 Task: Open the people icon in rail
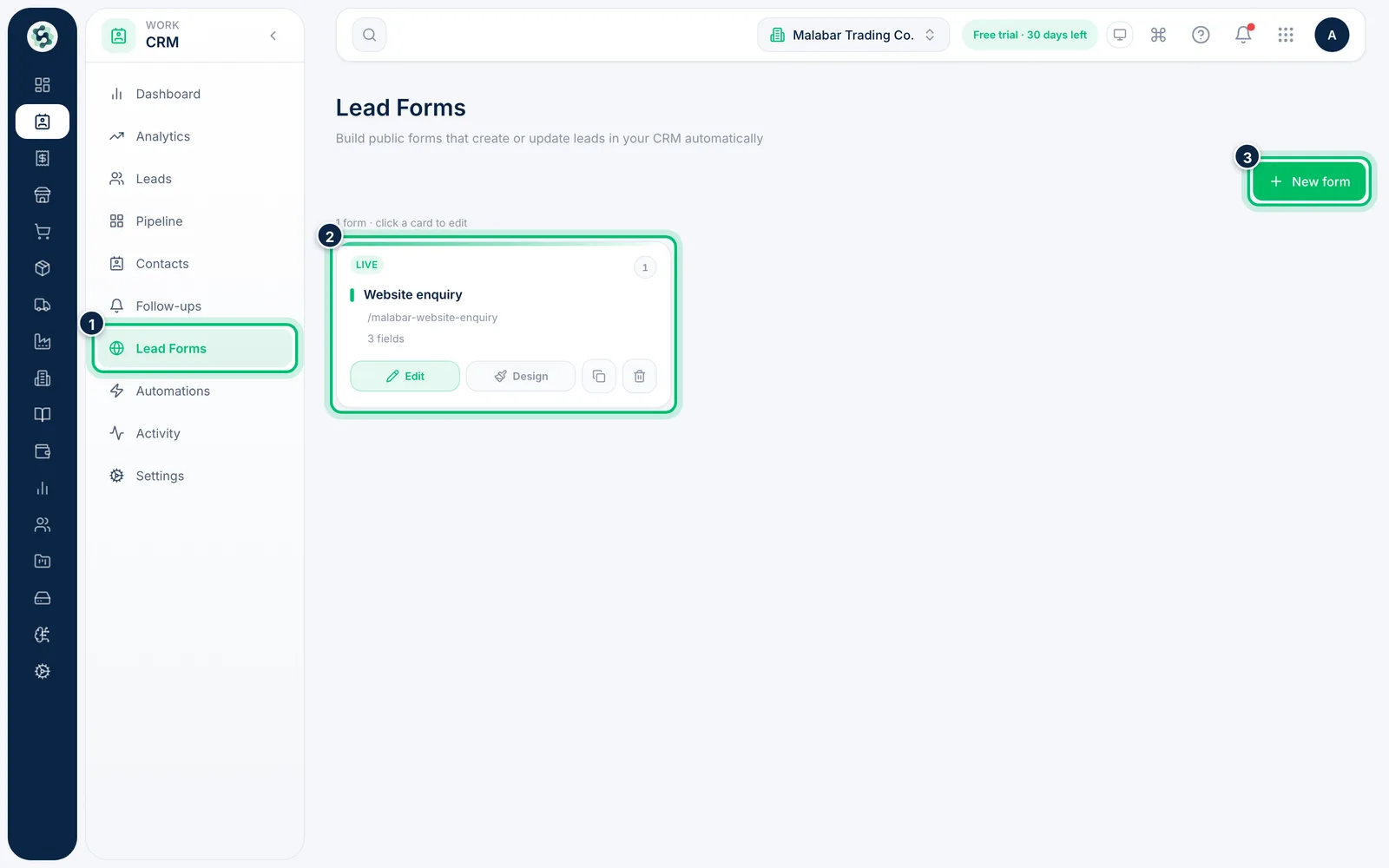click(42, 524)
